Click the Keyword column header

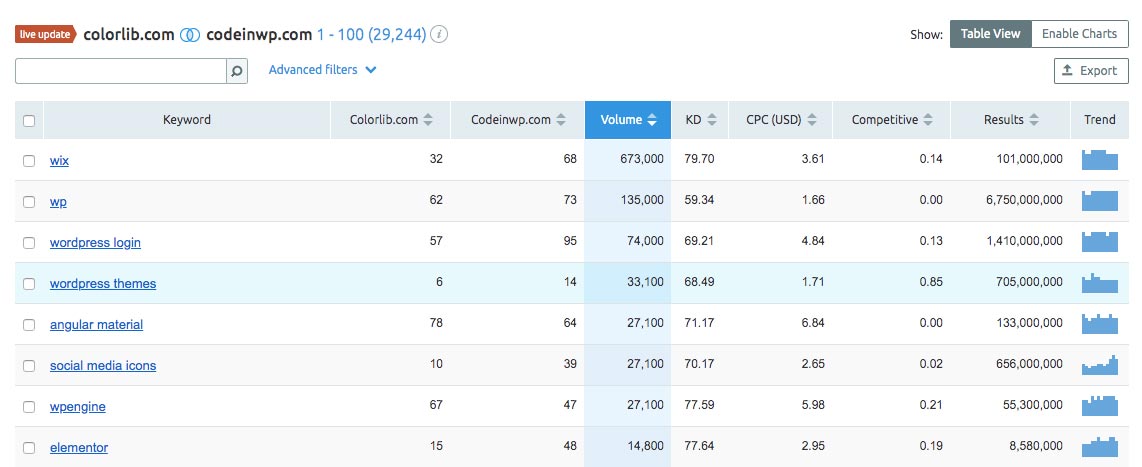click(186, 119)
